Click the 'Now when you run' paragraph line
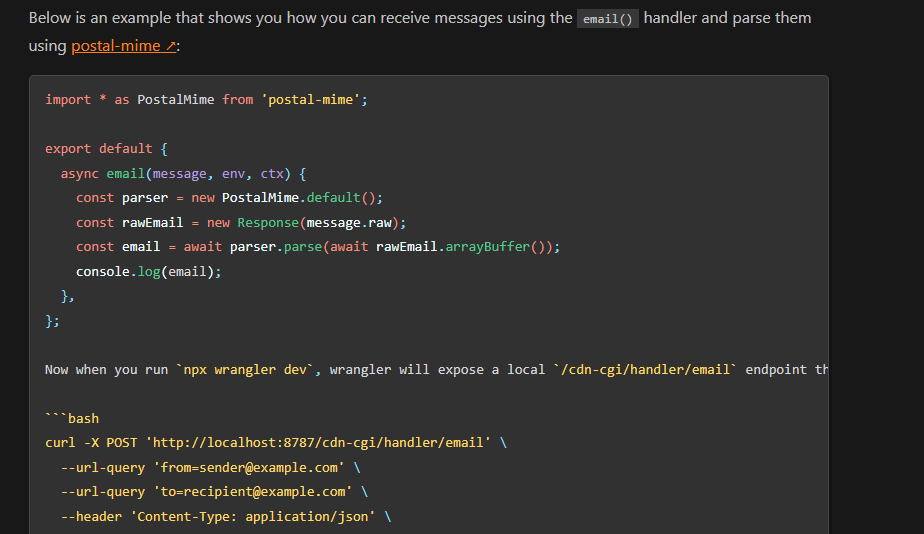The image size is (924, 534). [x=436, y=370]
